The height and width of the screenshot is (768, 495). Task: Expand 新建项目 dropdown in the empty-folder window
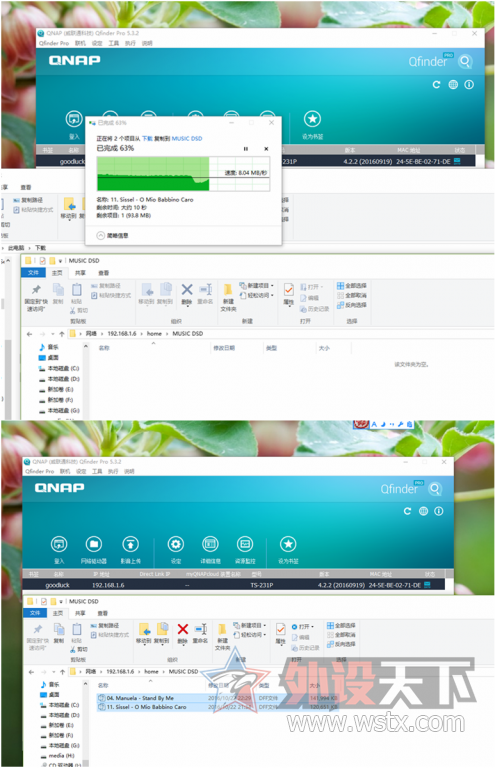(x=257, y=285)
